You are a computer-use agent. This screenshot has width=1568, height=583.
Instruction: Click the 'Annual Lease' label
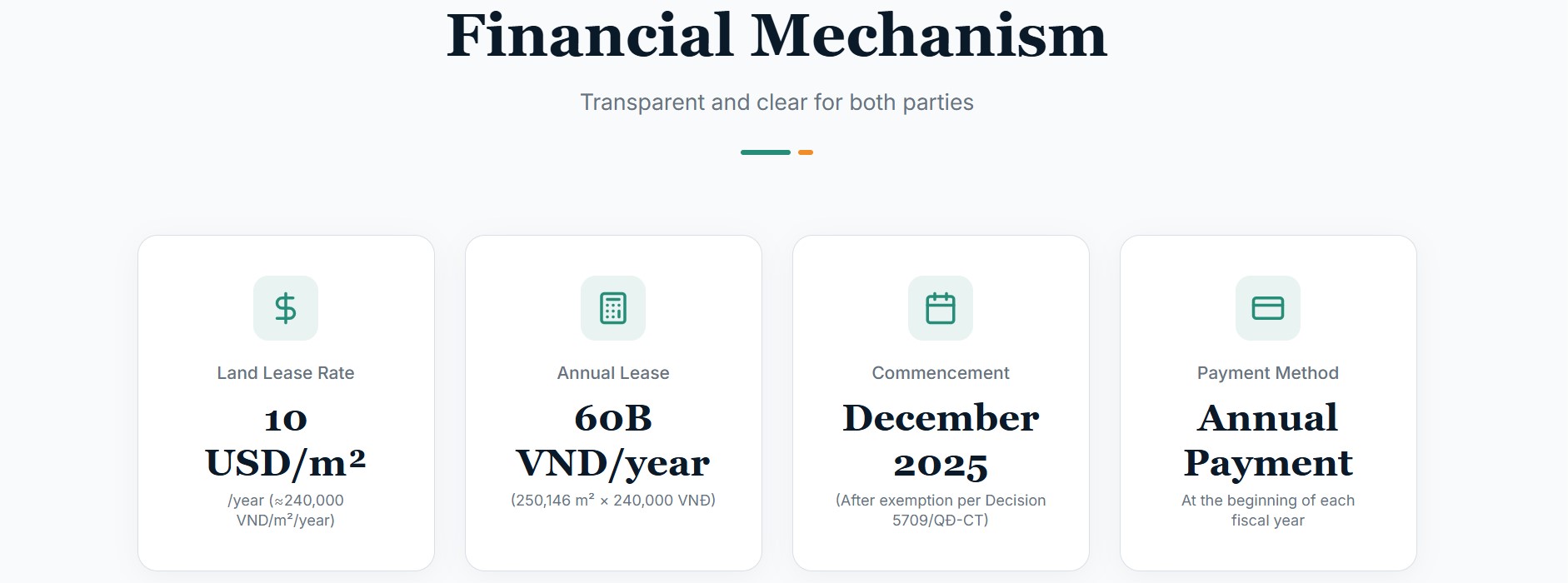[613, 373]
